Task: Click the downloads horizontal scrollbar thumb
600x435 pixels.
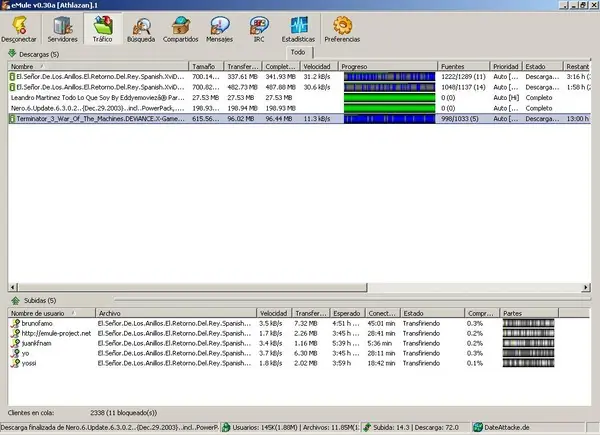Action: 192,287
